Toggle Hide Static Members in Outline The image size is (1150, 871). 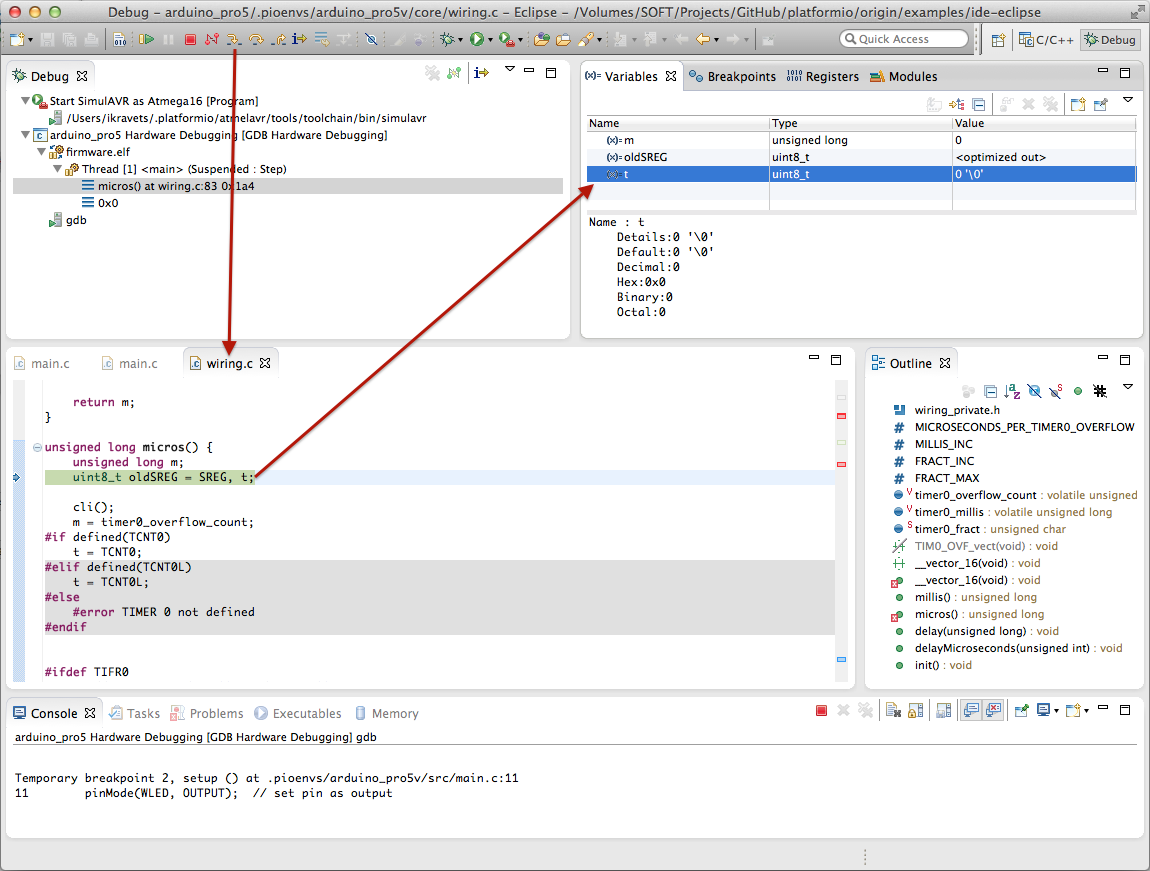point(1056,391)
